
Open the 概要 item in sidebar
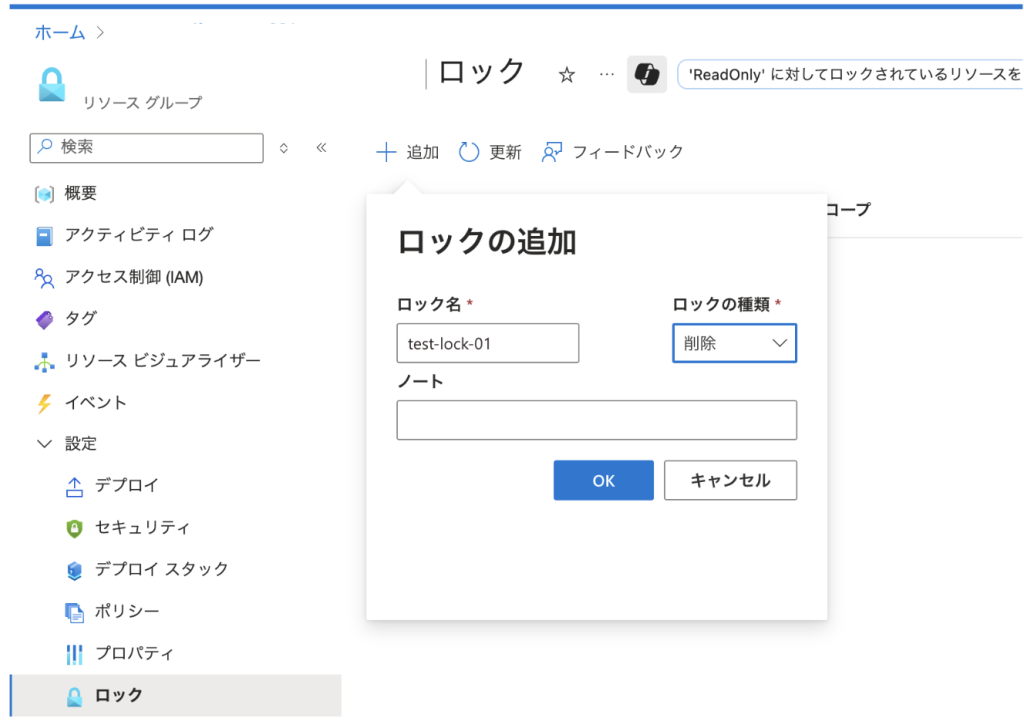point(80,193)
